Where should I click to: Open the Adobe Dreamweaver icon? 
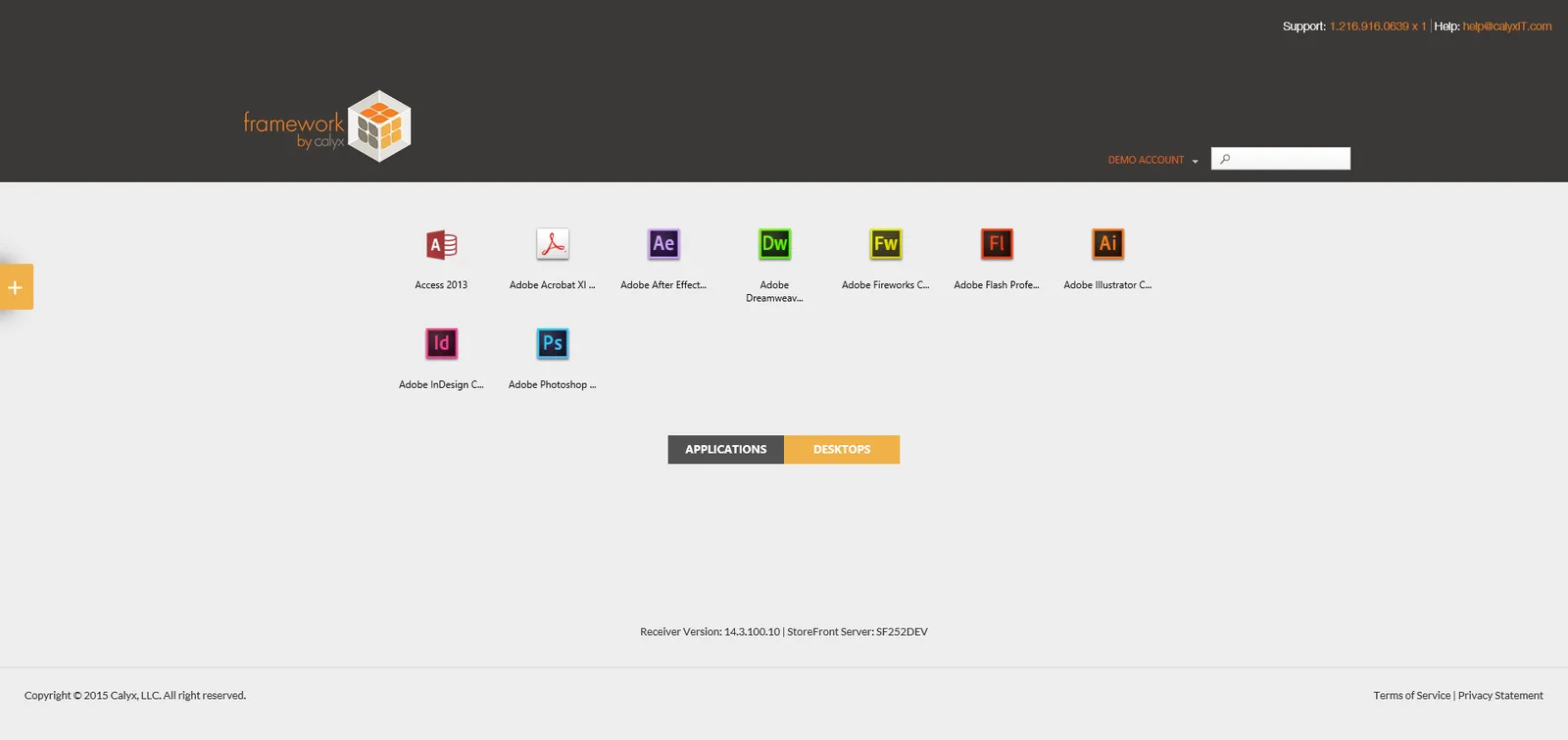click(x=774, y=244)
